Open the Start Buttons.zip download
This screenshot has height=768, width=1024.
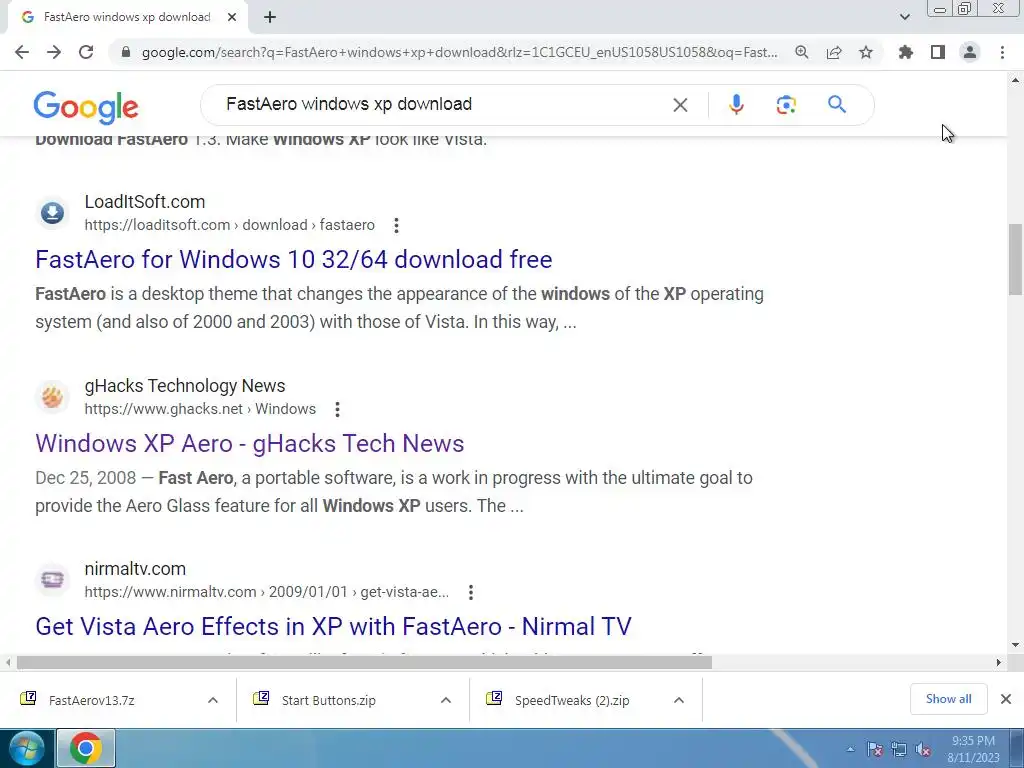[328, 700]
